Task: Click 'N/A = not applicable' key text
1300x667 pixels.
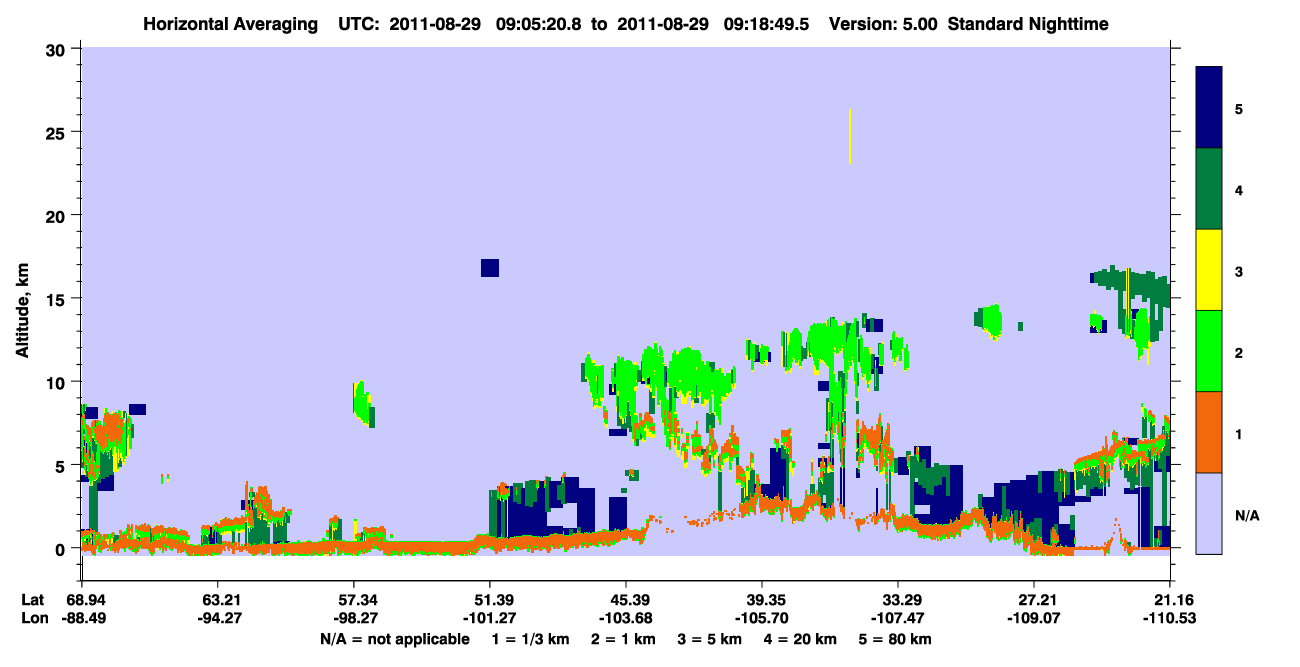Action: (x=394, y=639)
